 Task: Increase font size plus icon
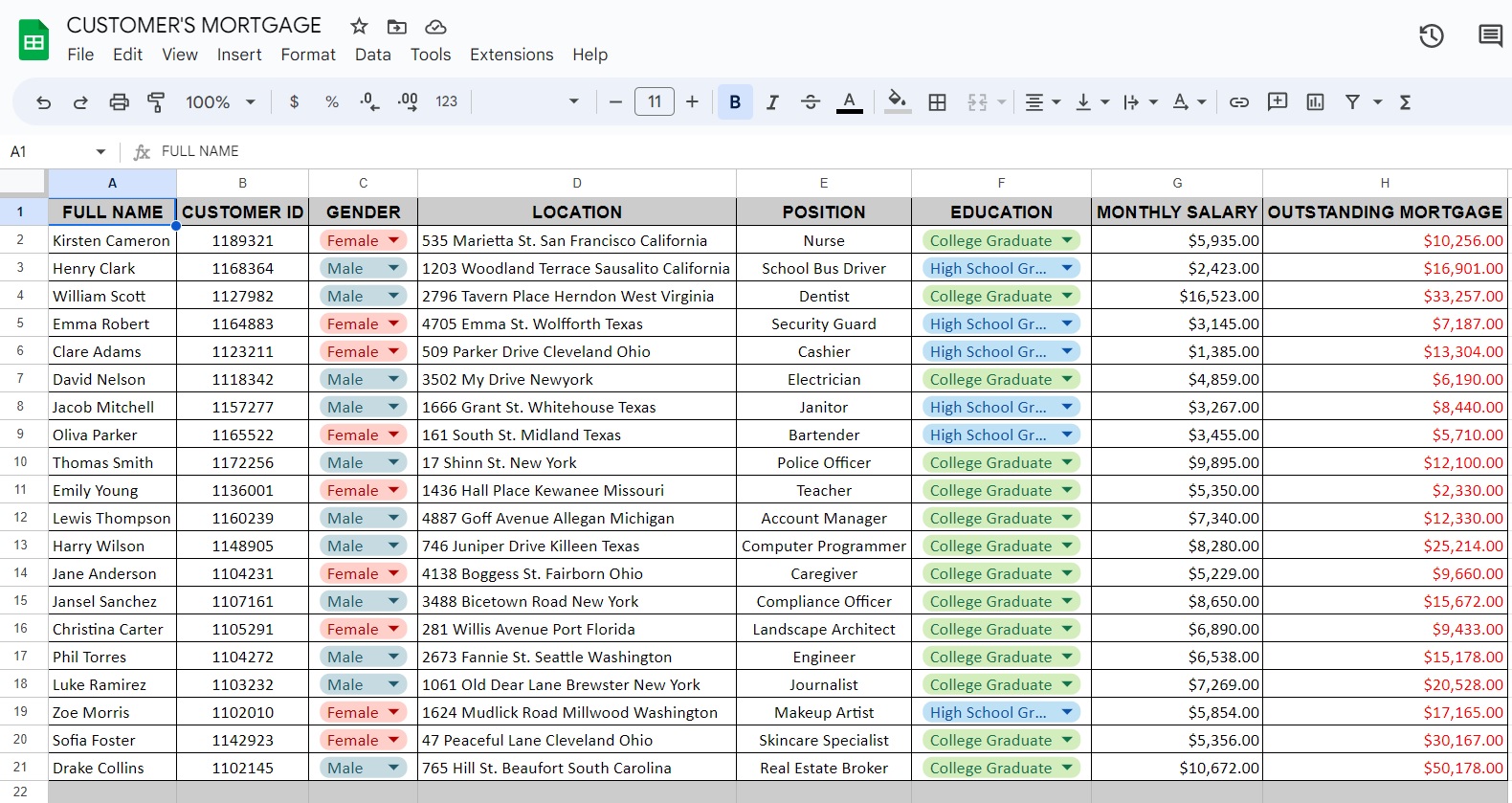[x=692, y=102]
